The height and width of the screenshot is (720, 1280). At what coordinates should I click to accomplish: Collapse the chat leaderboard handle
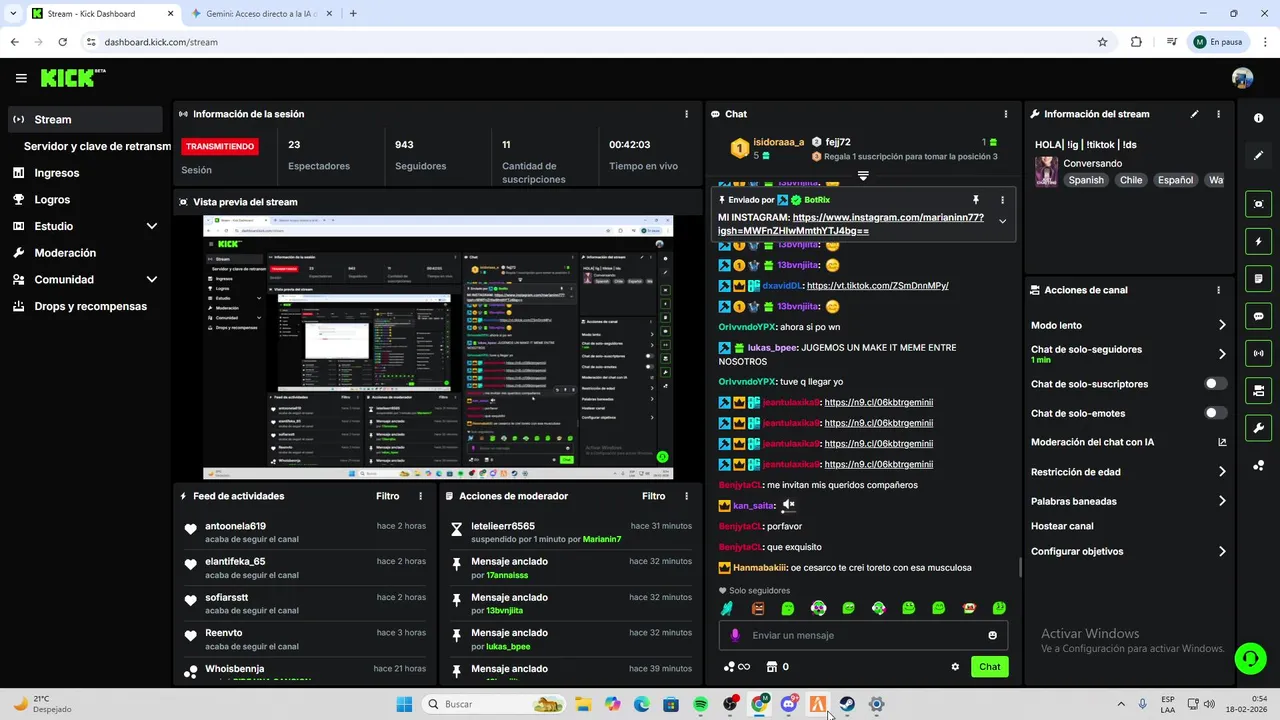(863, 176)
